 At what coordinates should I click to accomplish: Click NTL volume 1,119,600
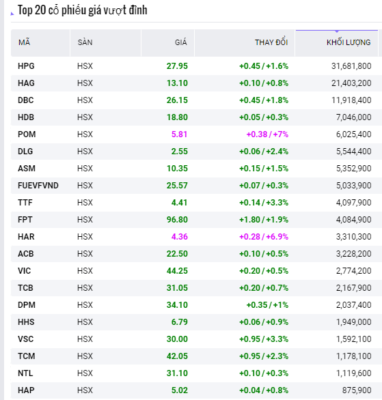[353, 373]
